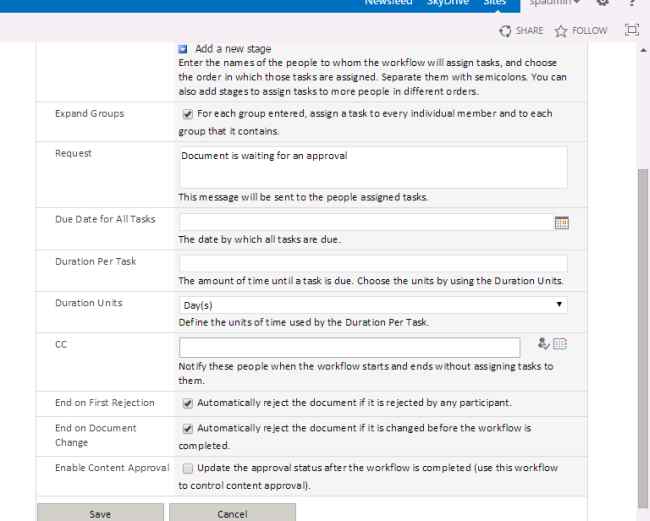Click the Duration Per Task field

tap(373, 264)
